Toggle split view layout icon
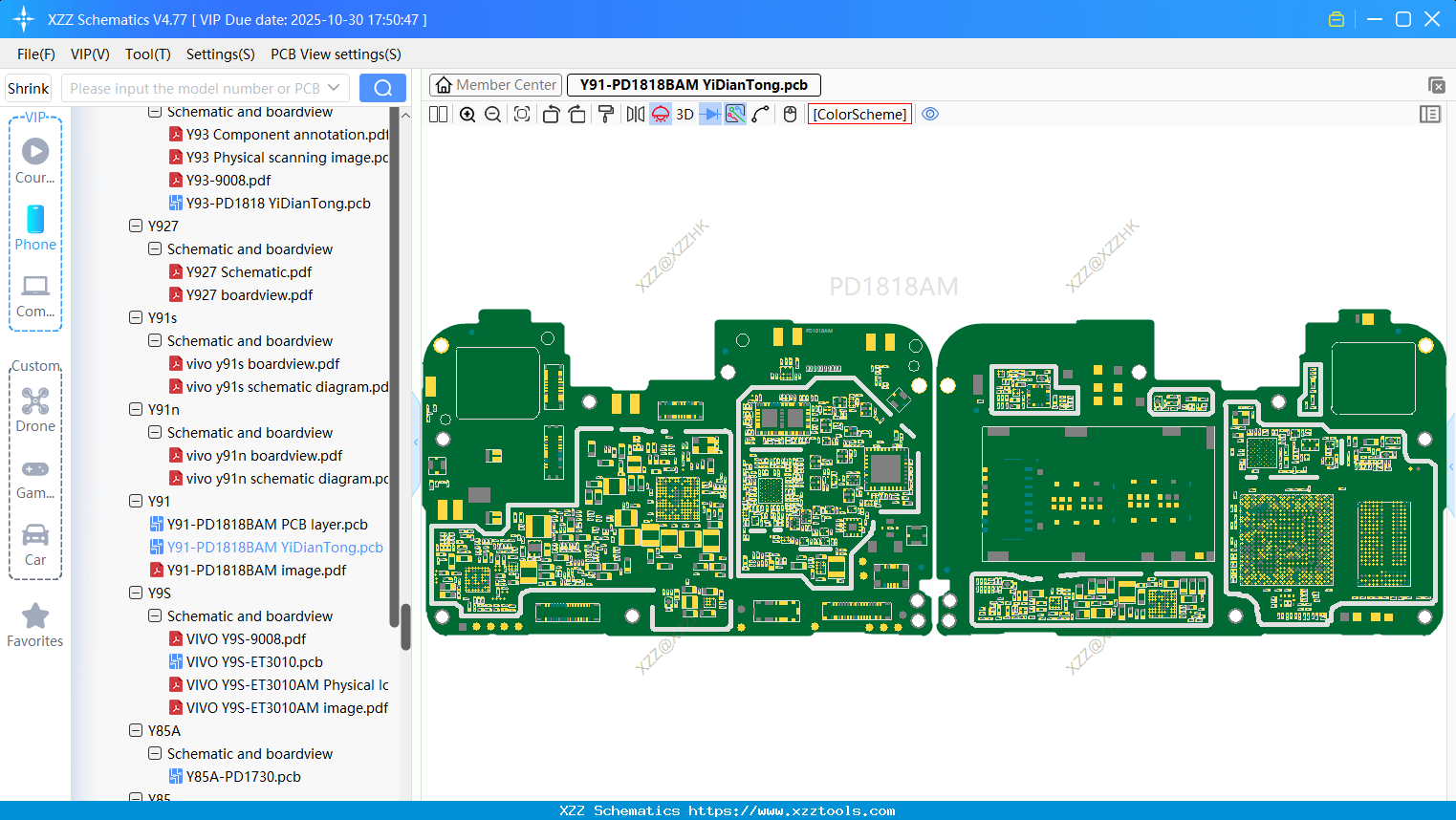This screenshot has width=1456, height=820. pos(438,114)
